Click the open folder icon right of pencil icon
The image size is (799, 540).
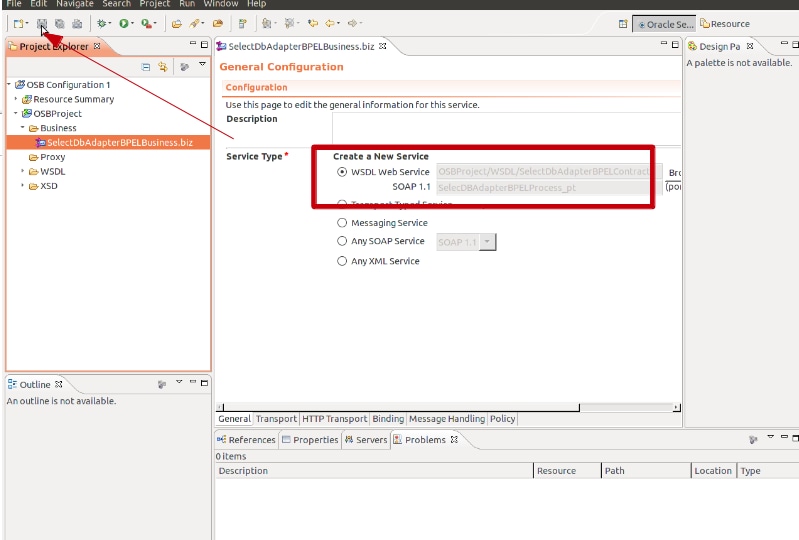[218, 23]
